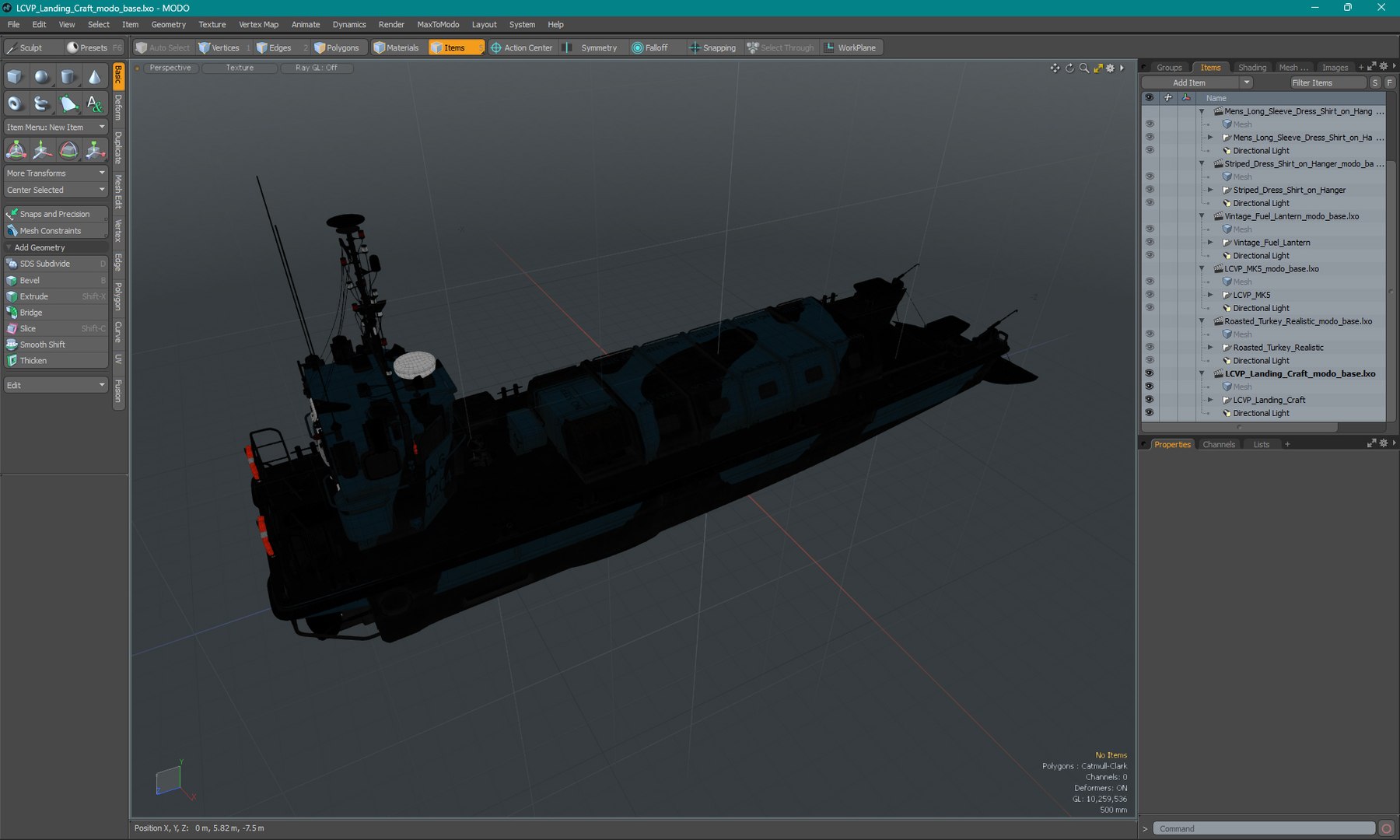This screenshot has height=840, width=1400.
Task: Click the Bevel tool
Action: (x=56, y=280)
